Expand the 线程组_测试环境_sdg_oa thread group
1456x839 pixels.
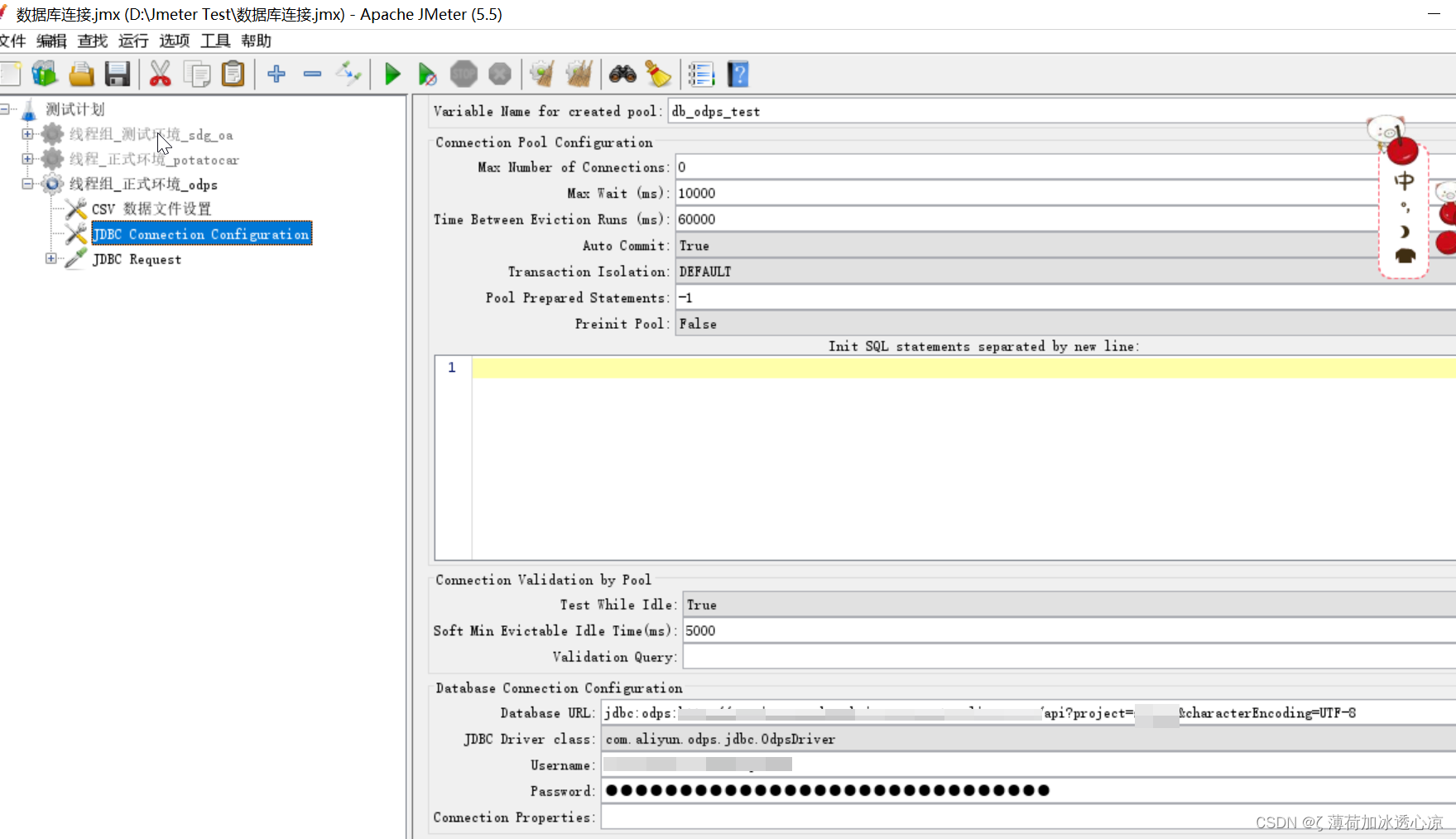pyautogui.click(x=27, y=133)
